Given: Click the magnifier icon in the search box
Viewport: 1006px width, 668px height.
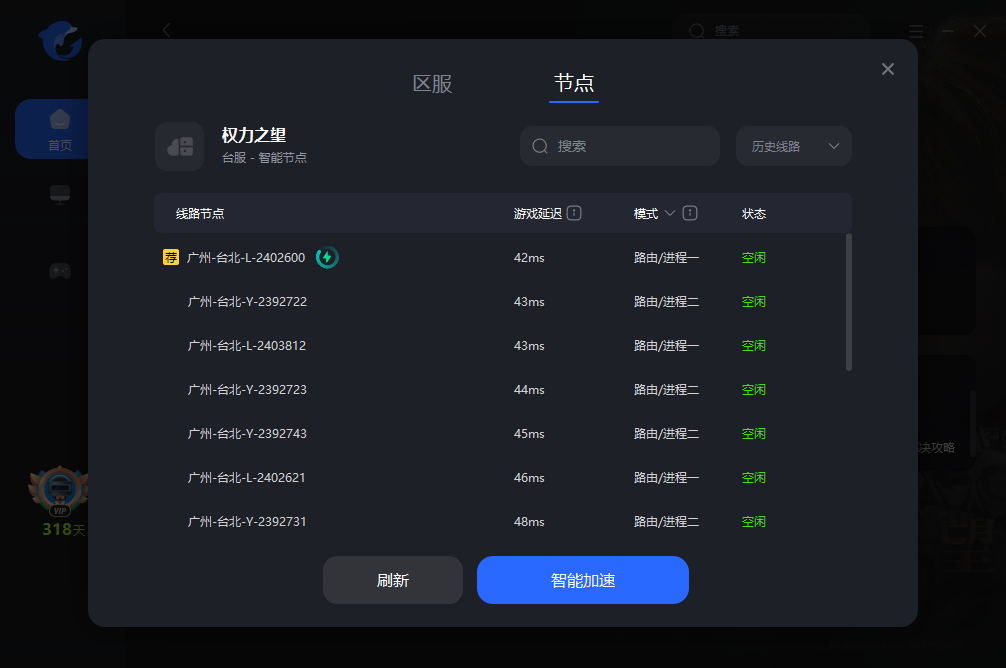Looking at the screenshot, I should click(x=540, y=146).
